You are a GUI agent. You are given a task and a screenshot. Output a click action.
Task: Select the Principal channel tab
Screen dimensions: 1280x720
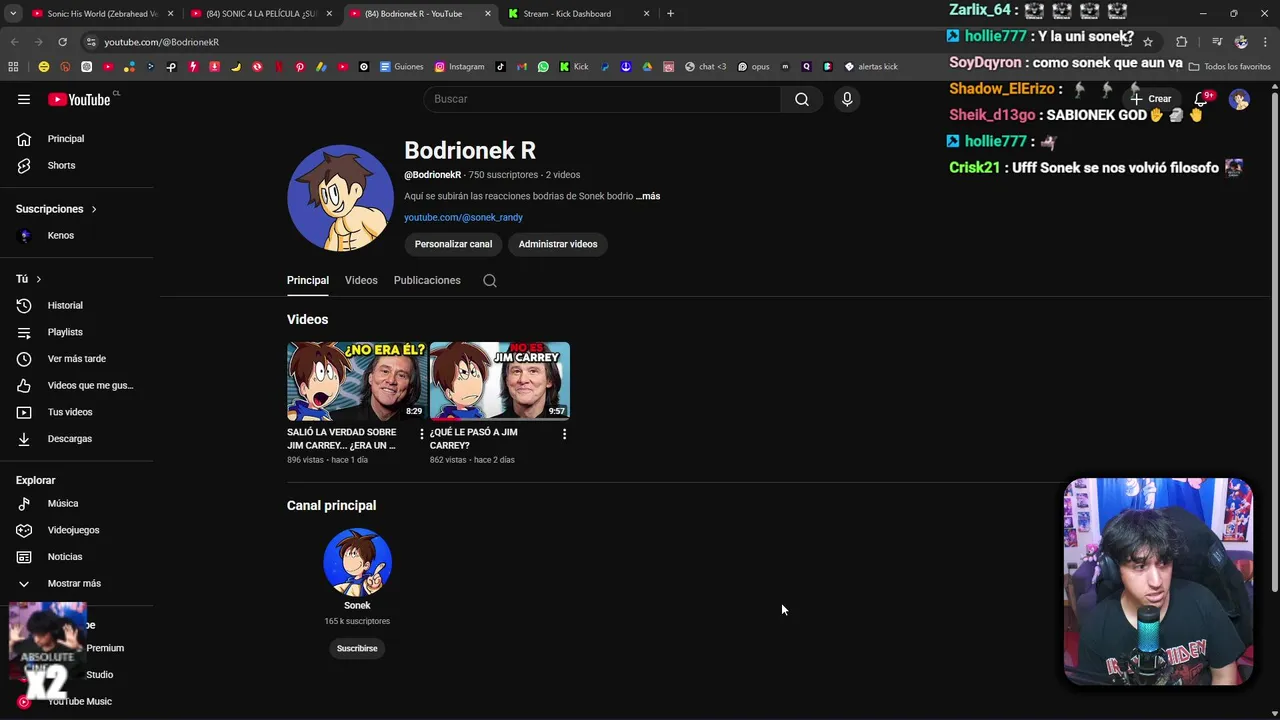(308, 280)
